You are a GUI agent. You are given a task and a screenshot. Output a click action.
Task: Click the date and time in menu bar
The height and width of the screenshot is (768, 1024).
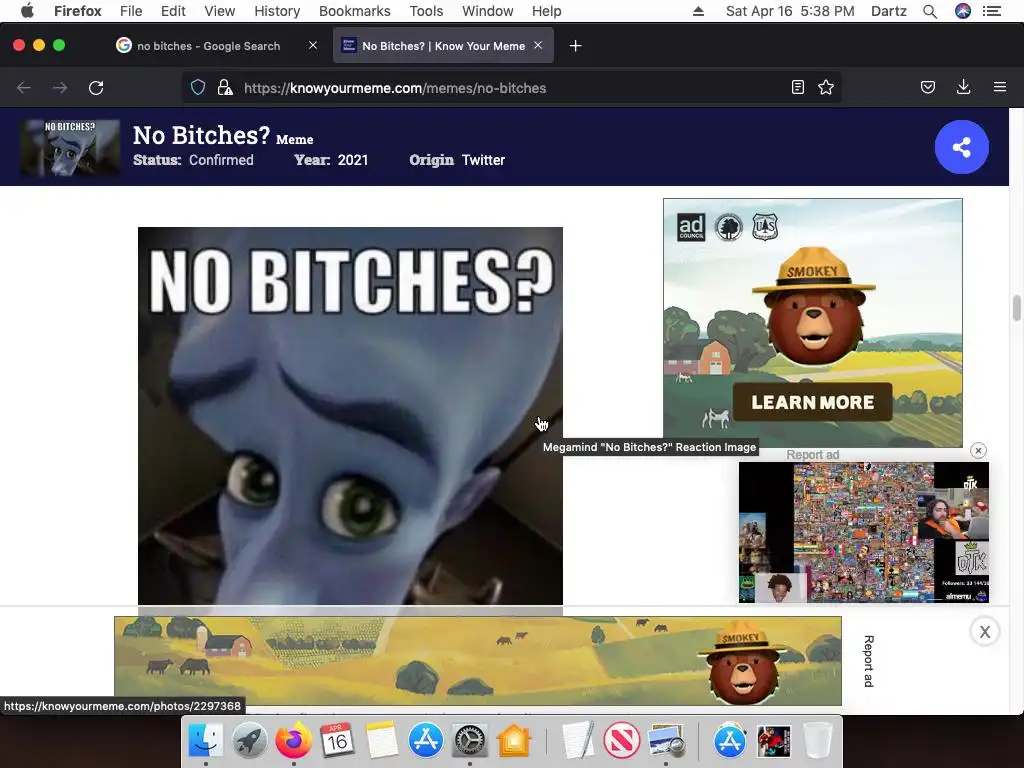[790, 11]
